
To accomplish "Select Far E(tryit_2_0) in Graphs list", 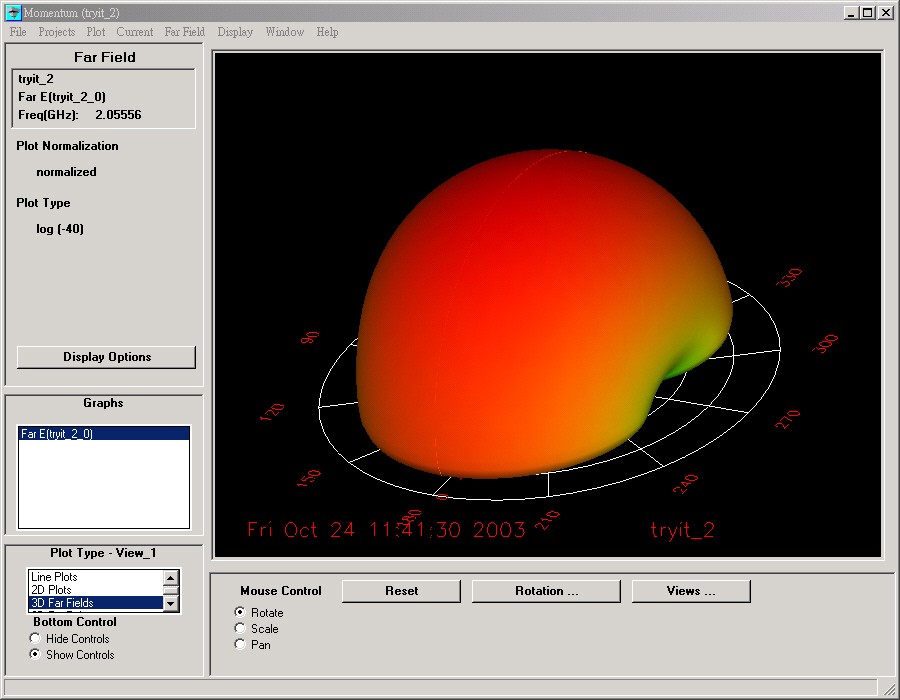I will pos(104,434).
